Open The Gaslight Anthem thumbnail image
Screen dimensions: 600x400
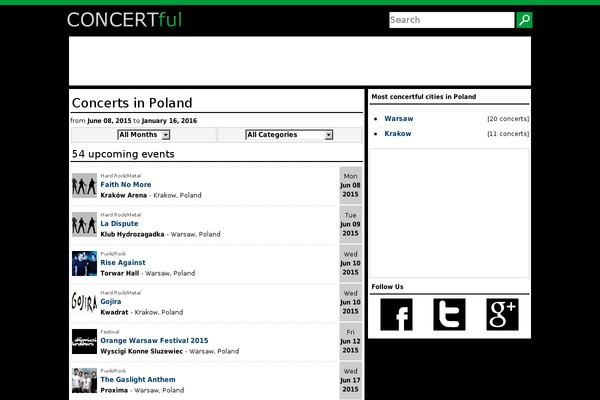[84, 380]
